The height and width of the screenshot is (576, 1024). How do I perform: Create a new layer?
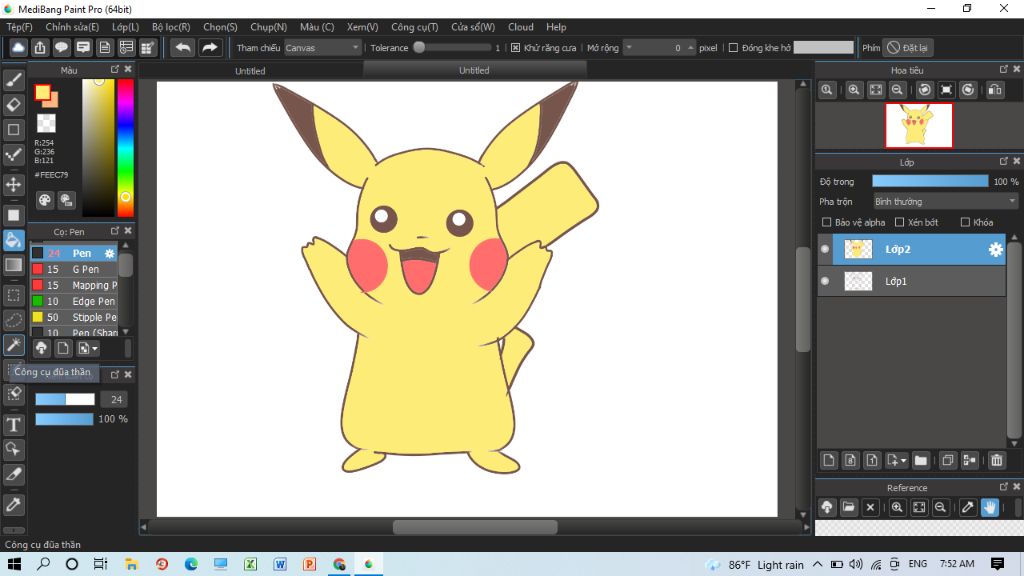coord(829,460)
